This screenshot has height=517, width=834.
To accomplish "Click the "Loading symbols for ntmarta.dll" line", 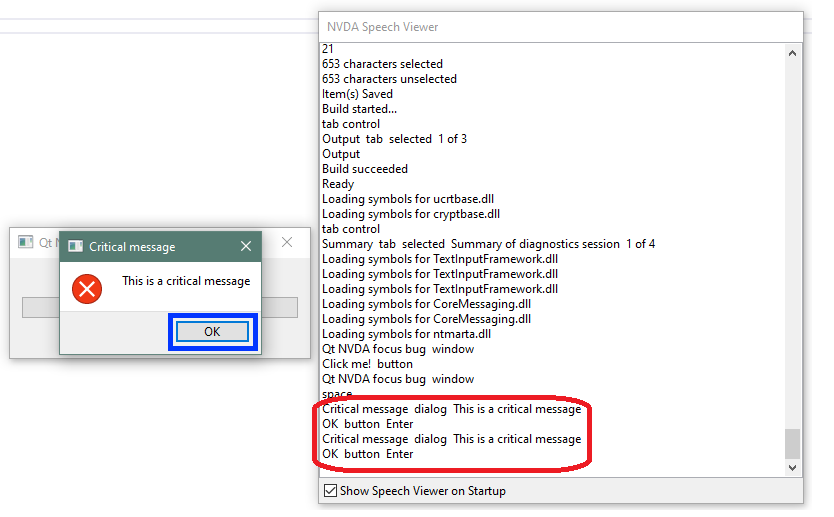I will 406,334.
